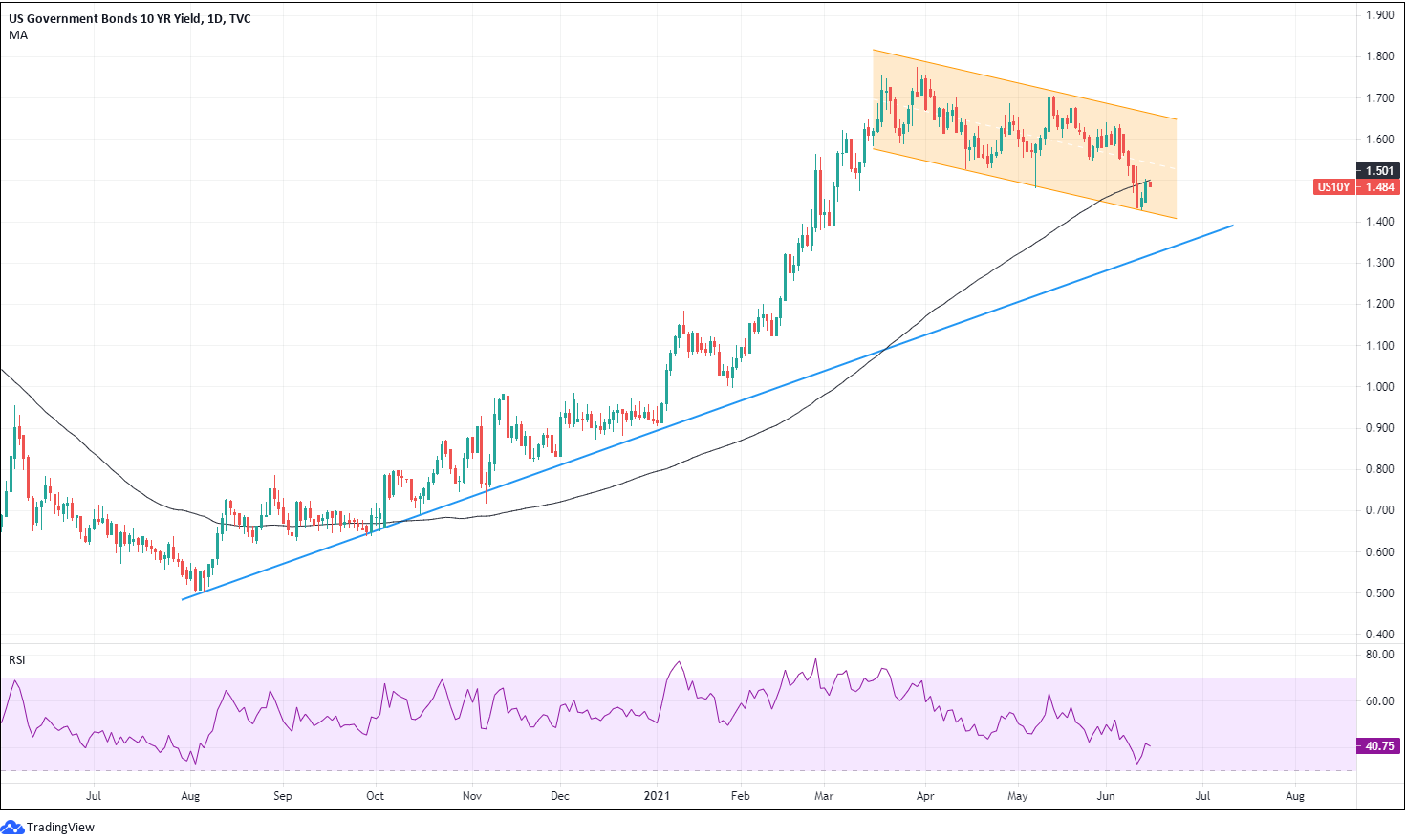Select the RSI pane label
The width and height of the screenshot is (1406, 840).
pos(17,660)
